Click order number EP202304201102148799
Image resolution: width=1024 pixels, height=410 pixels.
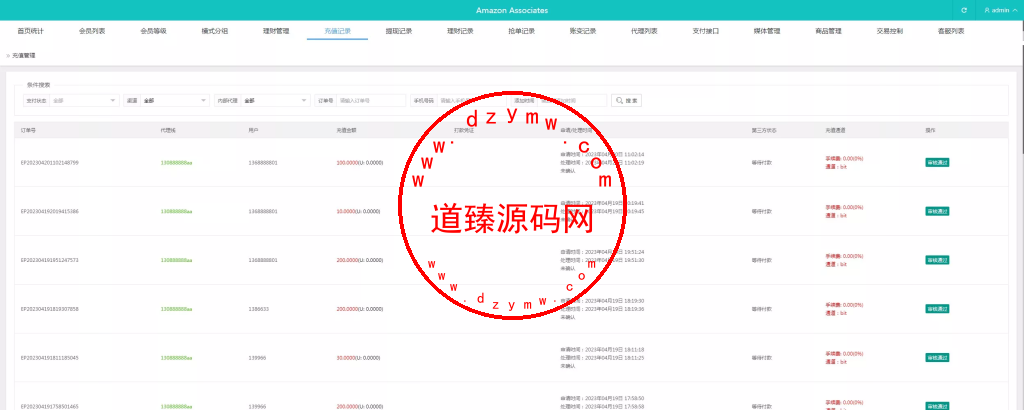click(x=50, y=162)
